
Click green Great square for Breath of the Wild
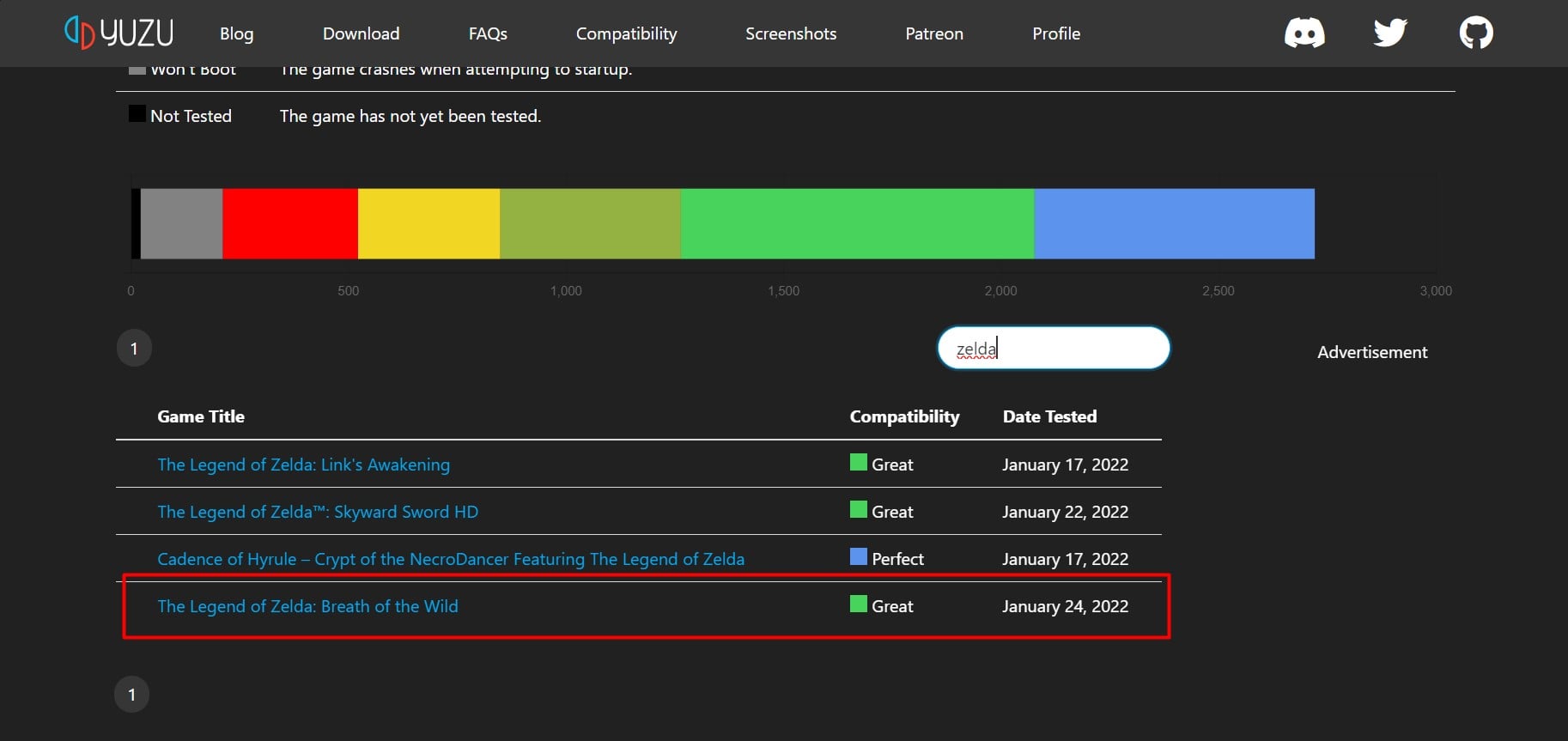point(858,604)
